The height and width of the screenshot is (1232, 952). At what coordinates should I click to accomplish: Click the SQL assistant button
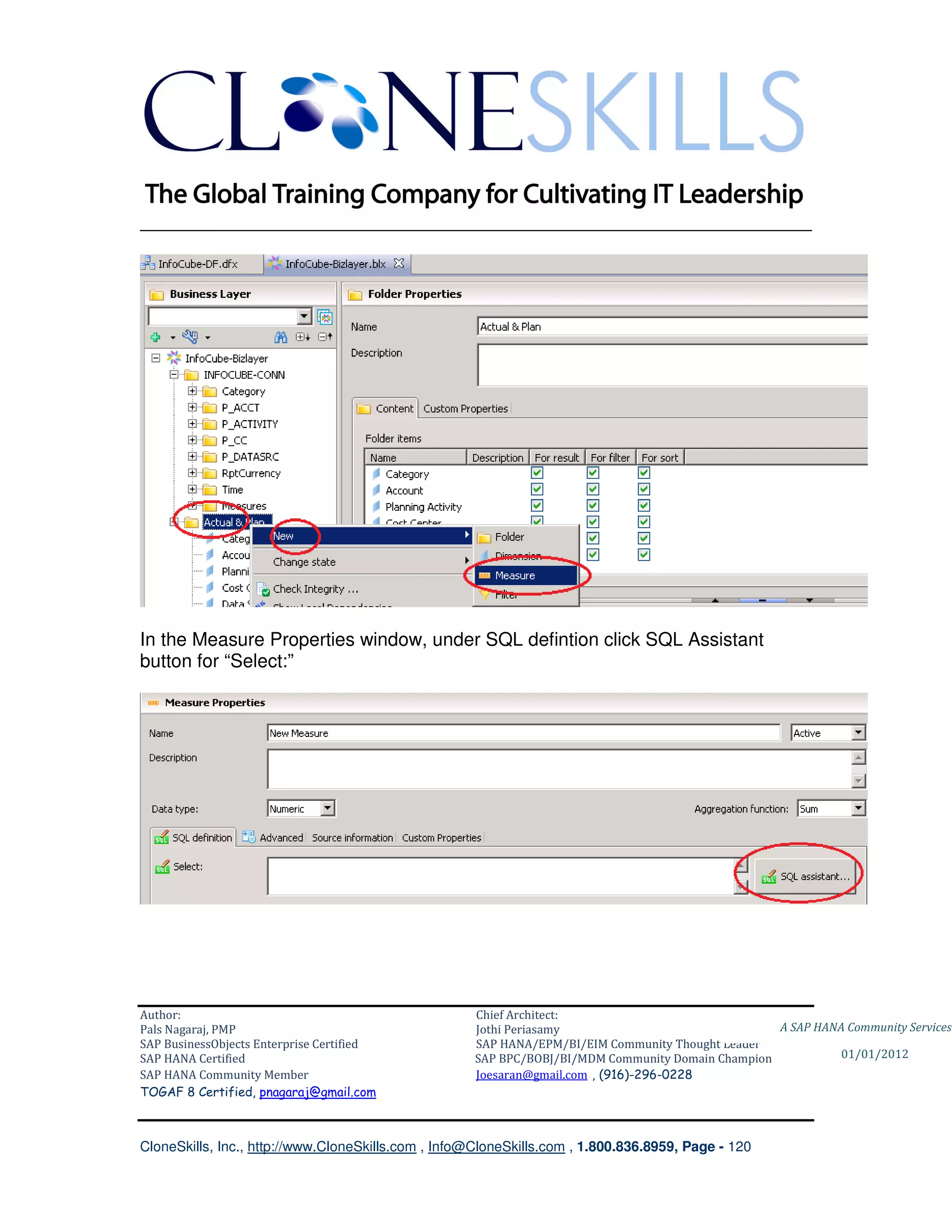coord(806,876)
